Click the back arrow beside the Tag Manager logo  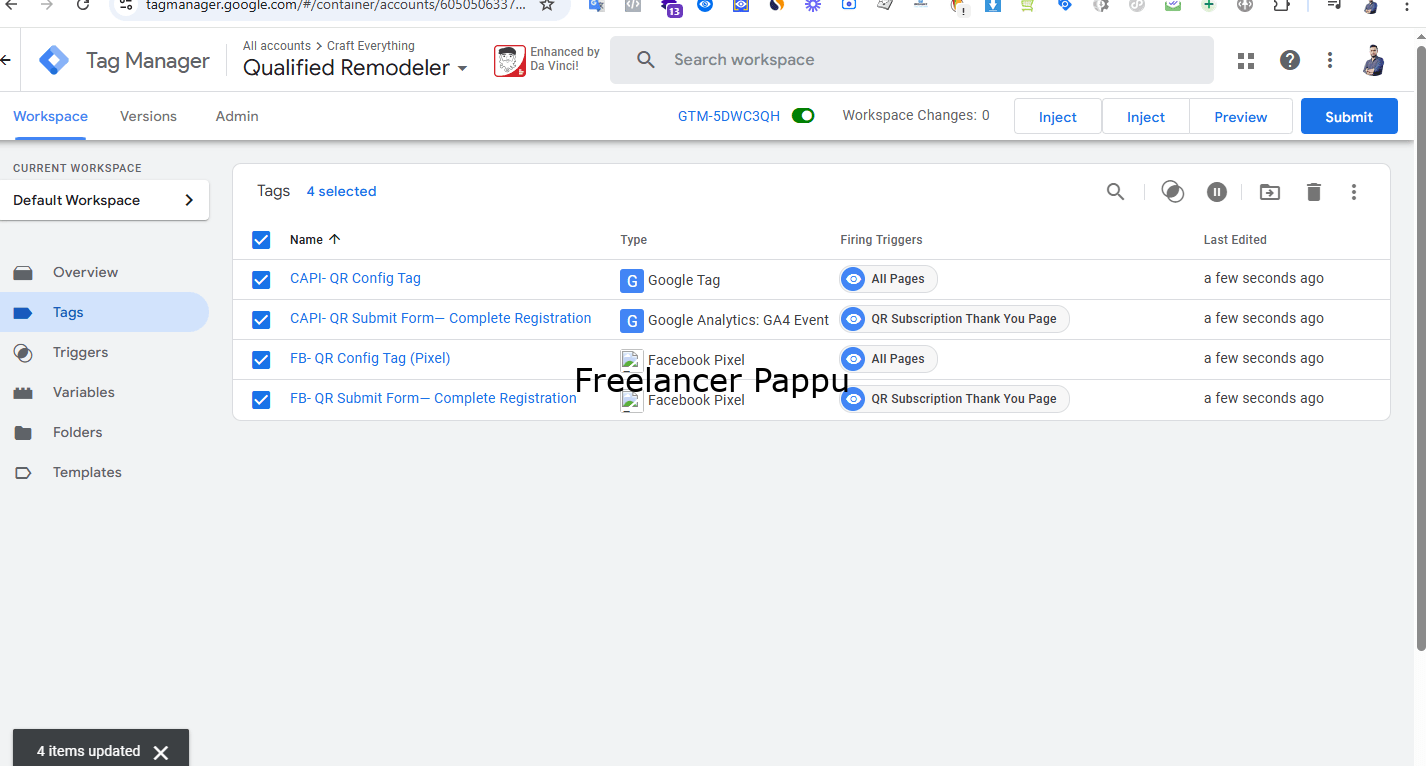(x=6, y=61)
